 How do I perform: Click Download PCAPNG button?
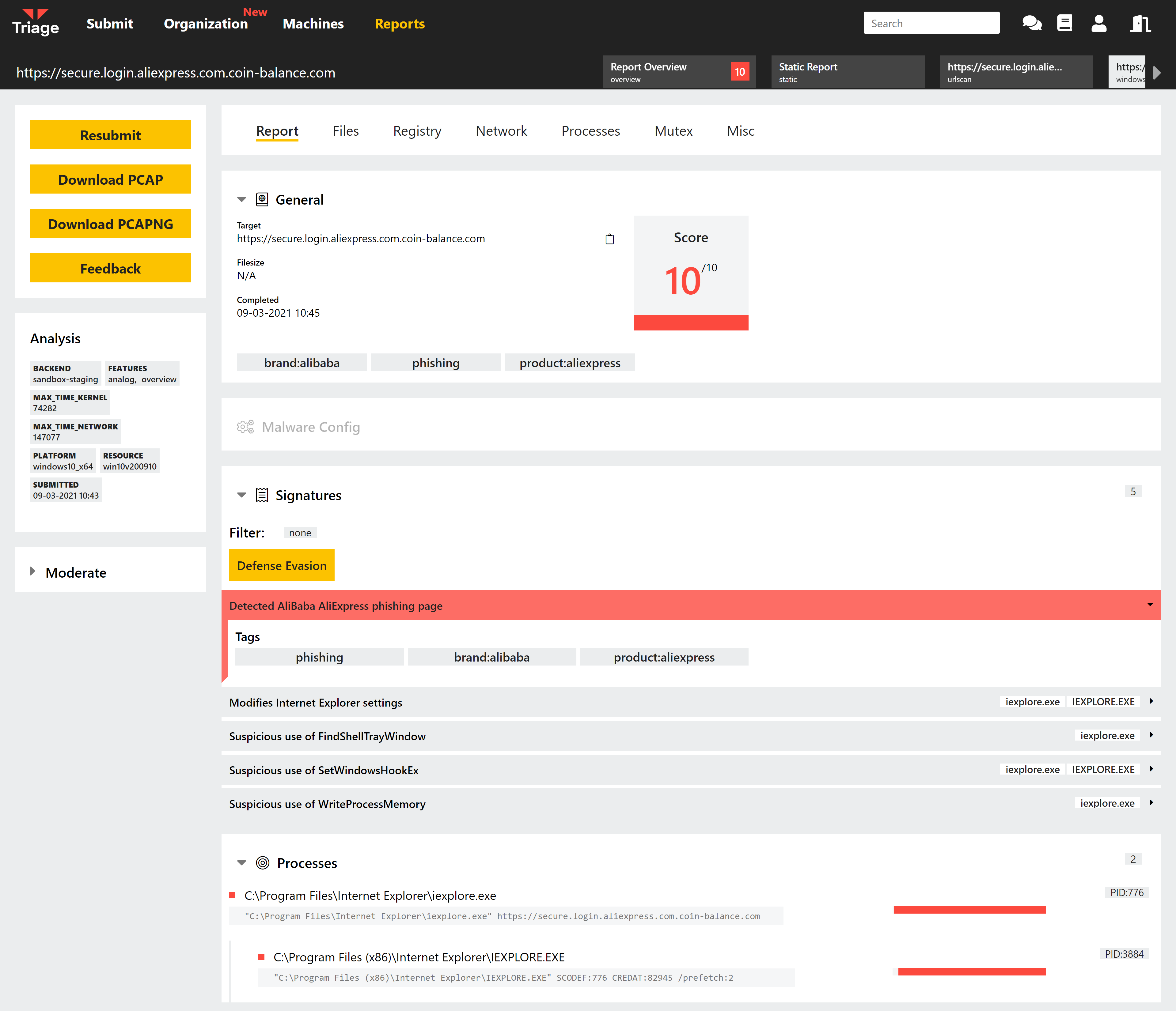pyautogui.click(x=110, y=224)
